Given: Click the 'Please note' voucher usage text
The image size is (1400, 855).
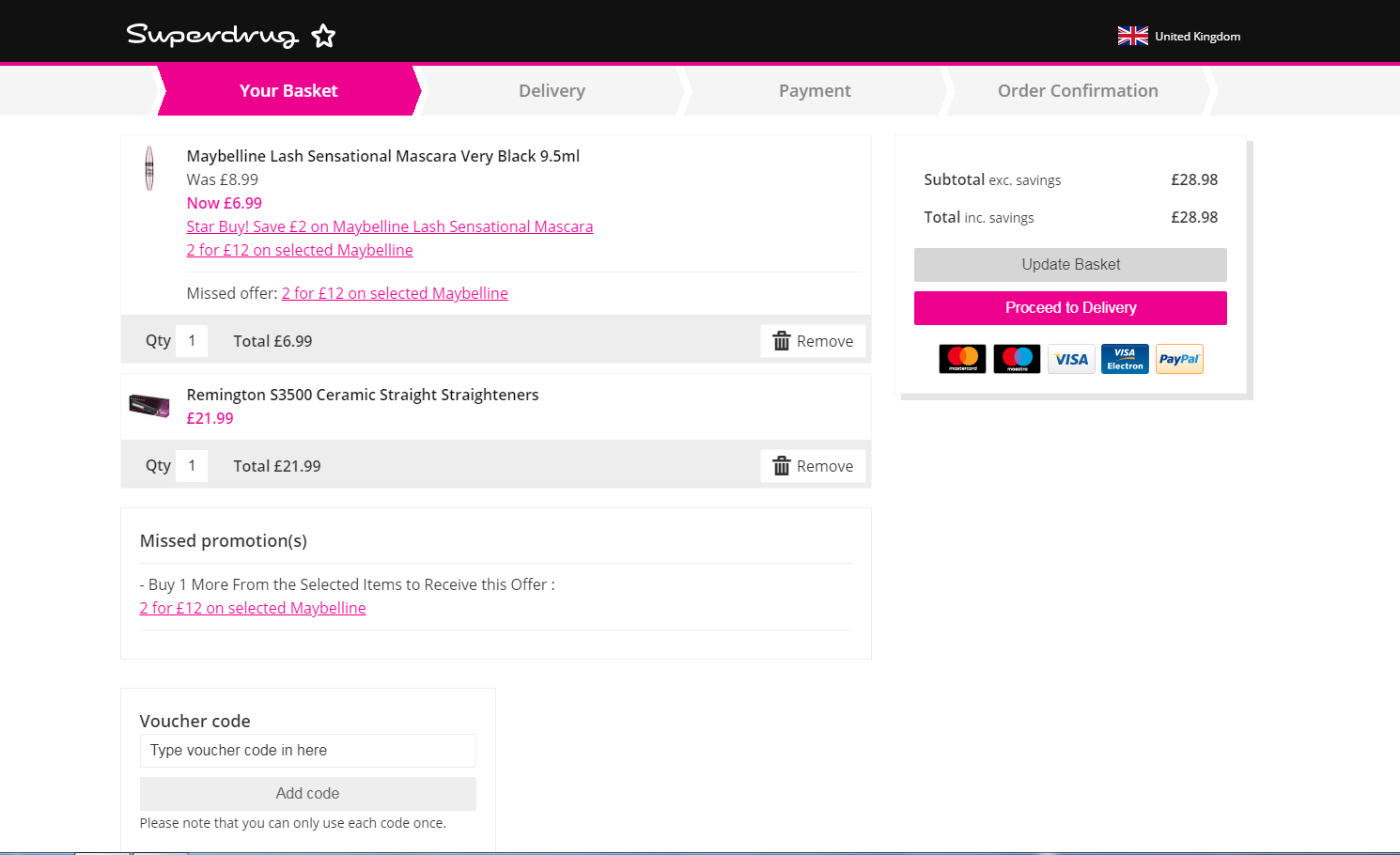Looking at the screenshot, I should [x=293, y=823].
